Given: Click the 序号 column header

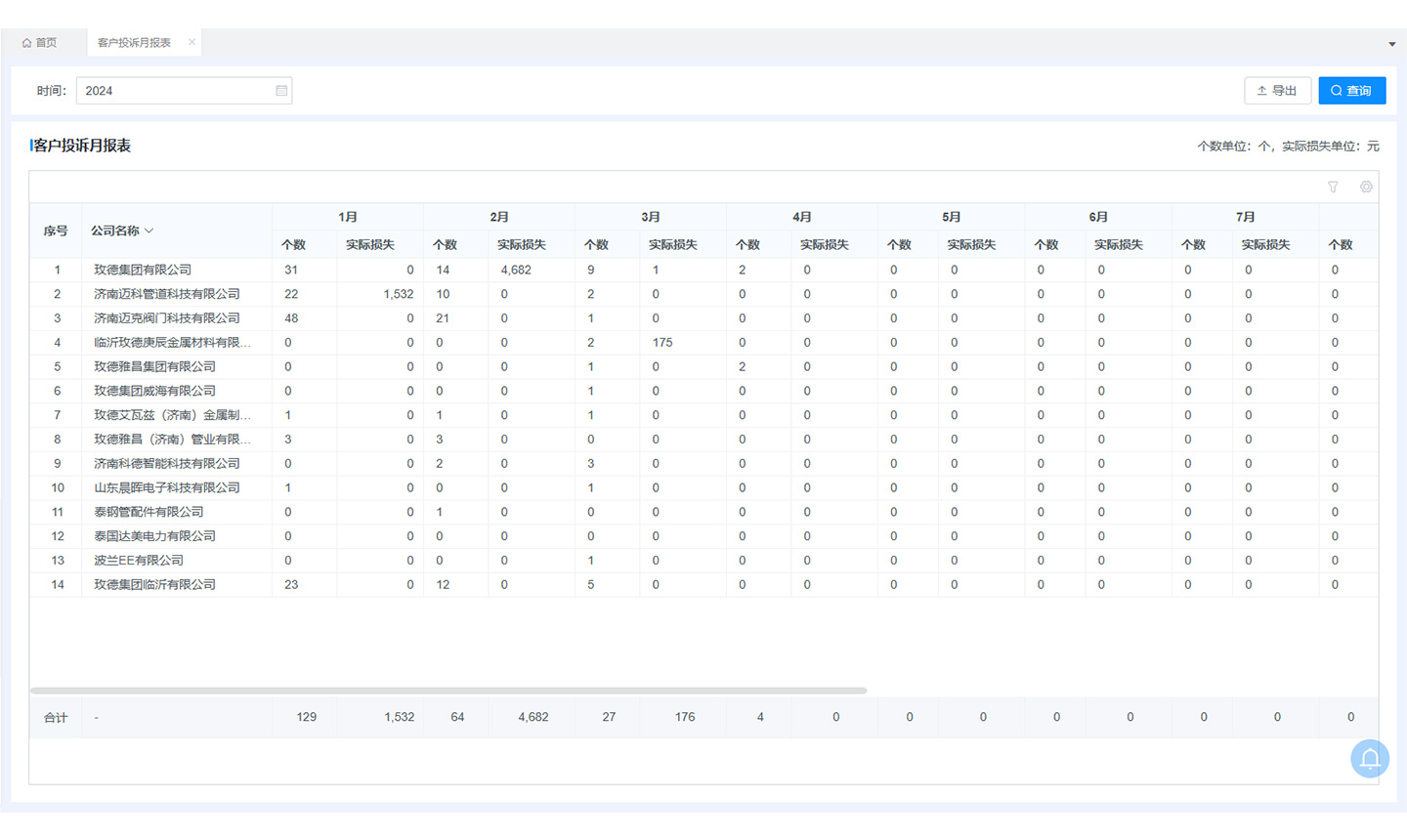Looking at the screenshot, I should click(x=56, y=231).
